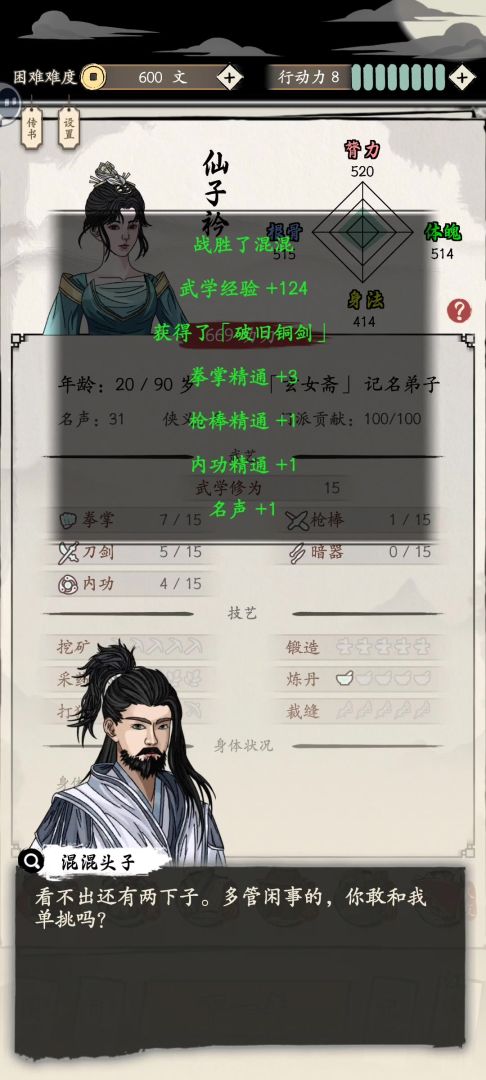Inspect 混混头子 with magnifier icon
Image resolution: width=486 pixels, height=1080 pixels.
[x=31, y=860]
